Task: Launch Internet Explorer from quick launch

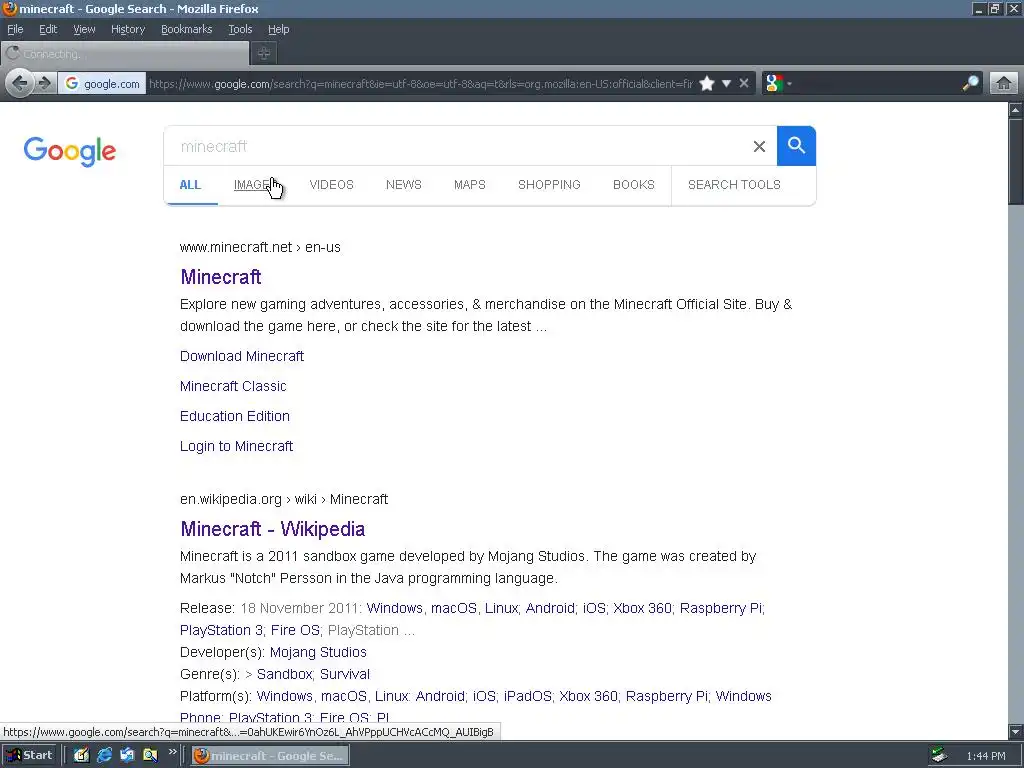Action: [x=104, y=756]
